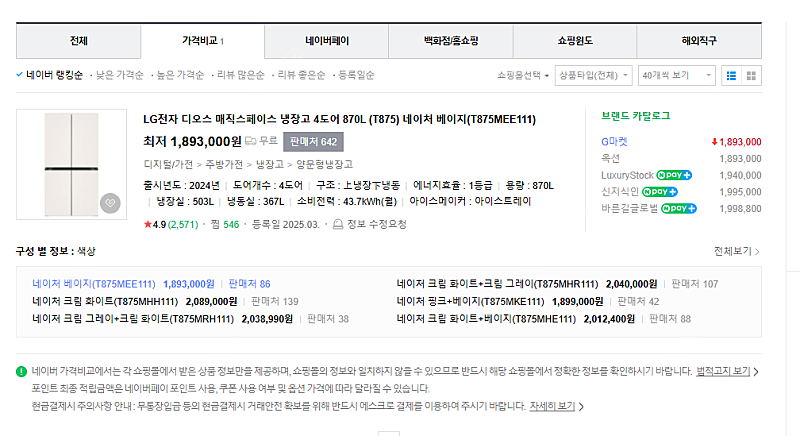Go to the 해외직구 tab
The height and width of the screenshot is (436, 800).
(x=699, y=41)
